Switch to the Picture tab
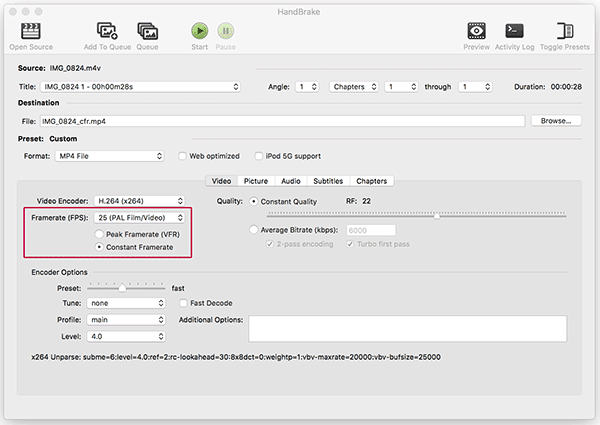 pos(256,181)
